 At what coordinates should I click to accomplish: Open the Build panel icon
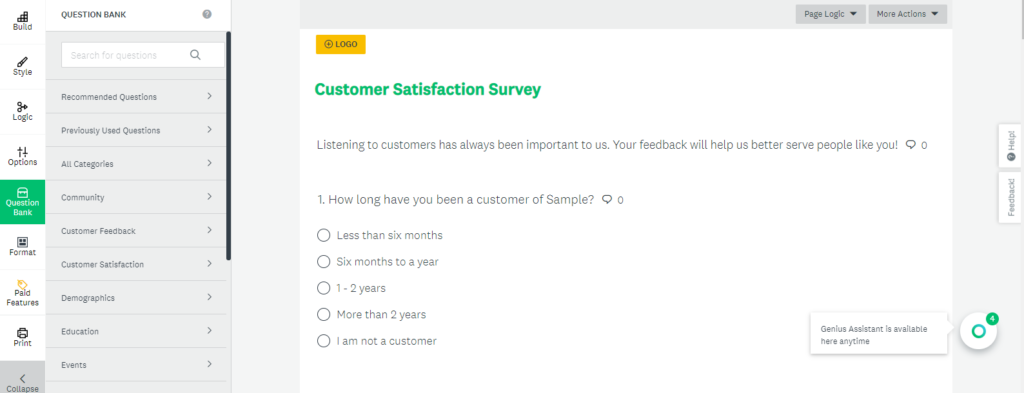(22, 16)
